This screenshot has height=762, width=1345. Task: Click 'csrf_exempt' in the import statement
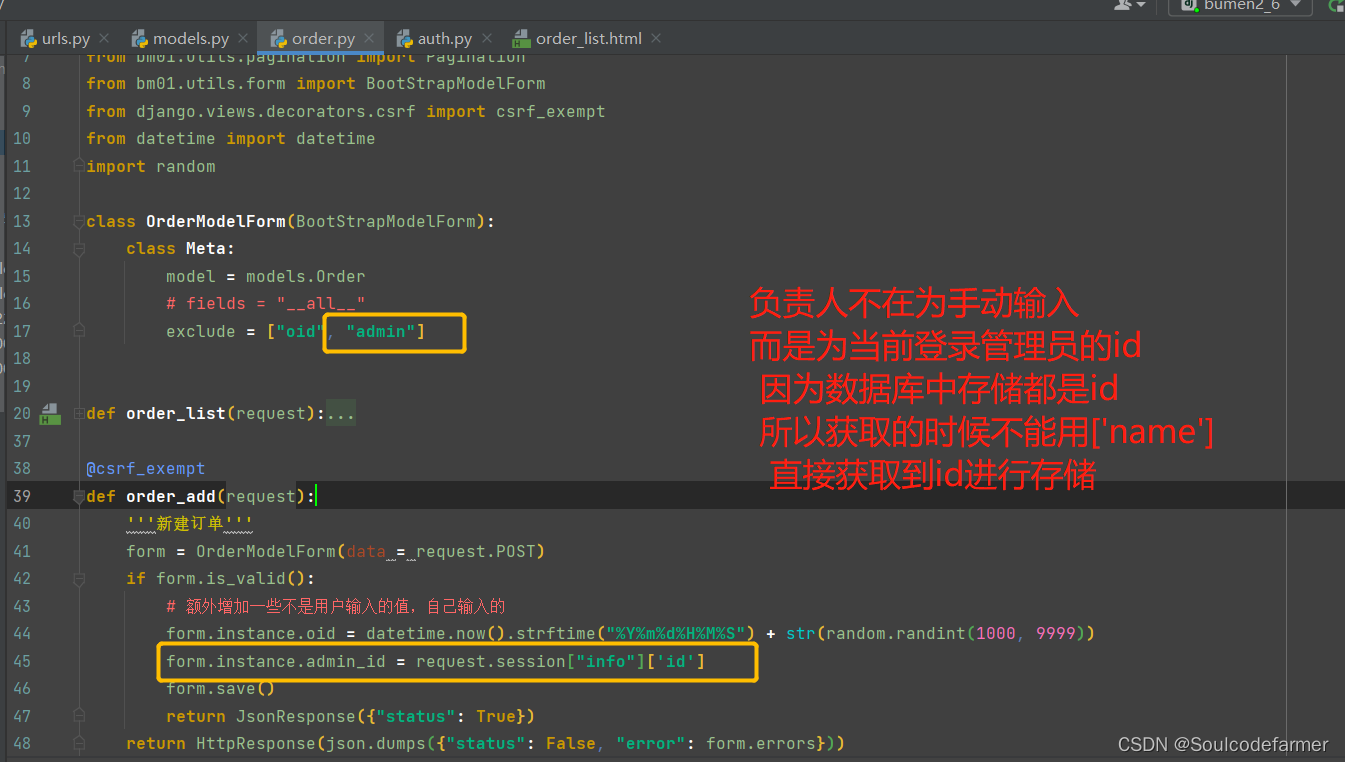pyautogui.click(x=551, y=112)
